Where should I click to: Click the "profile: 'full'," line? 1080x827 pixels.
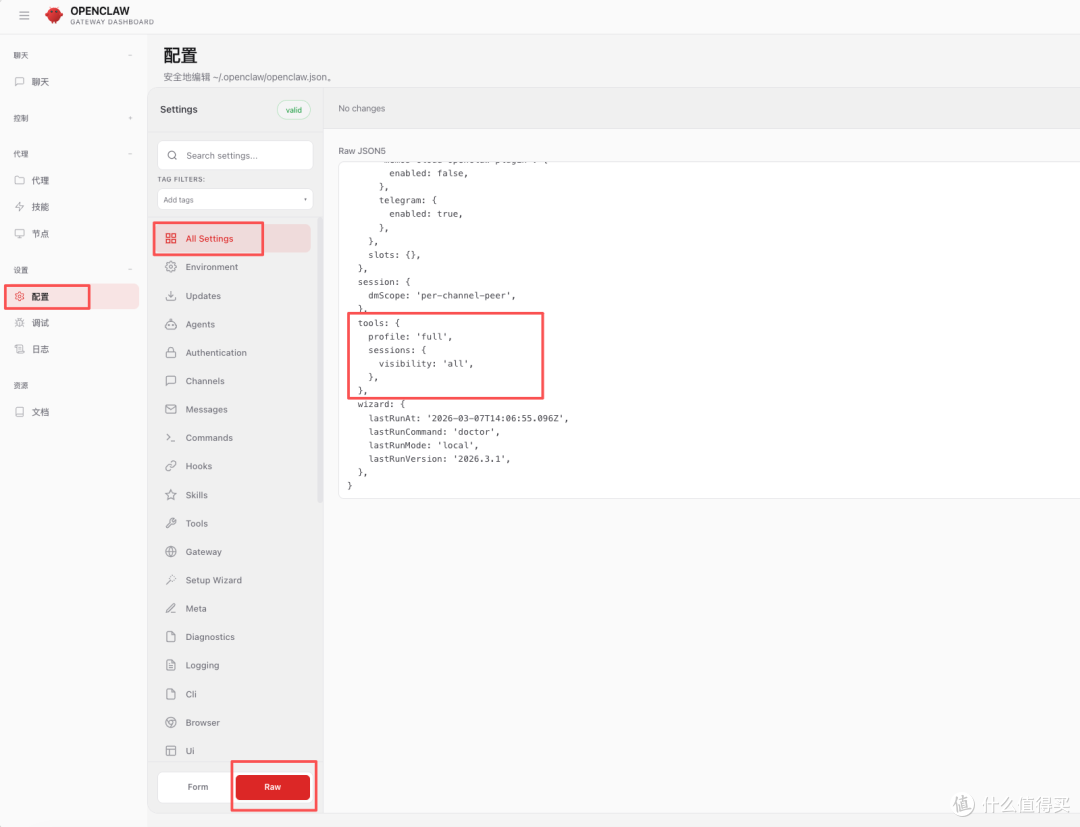(410, 337)
